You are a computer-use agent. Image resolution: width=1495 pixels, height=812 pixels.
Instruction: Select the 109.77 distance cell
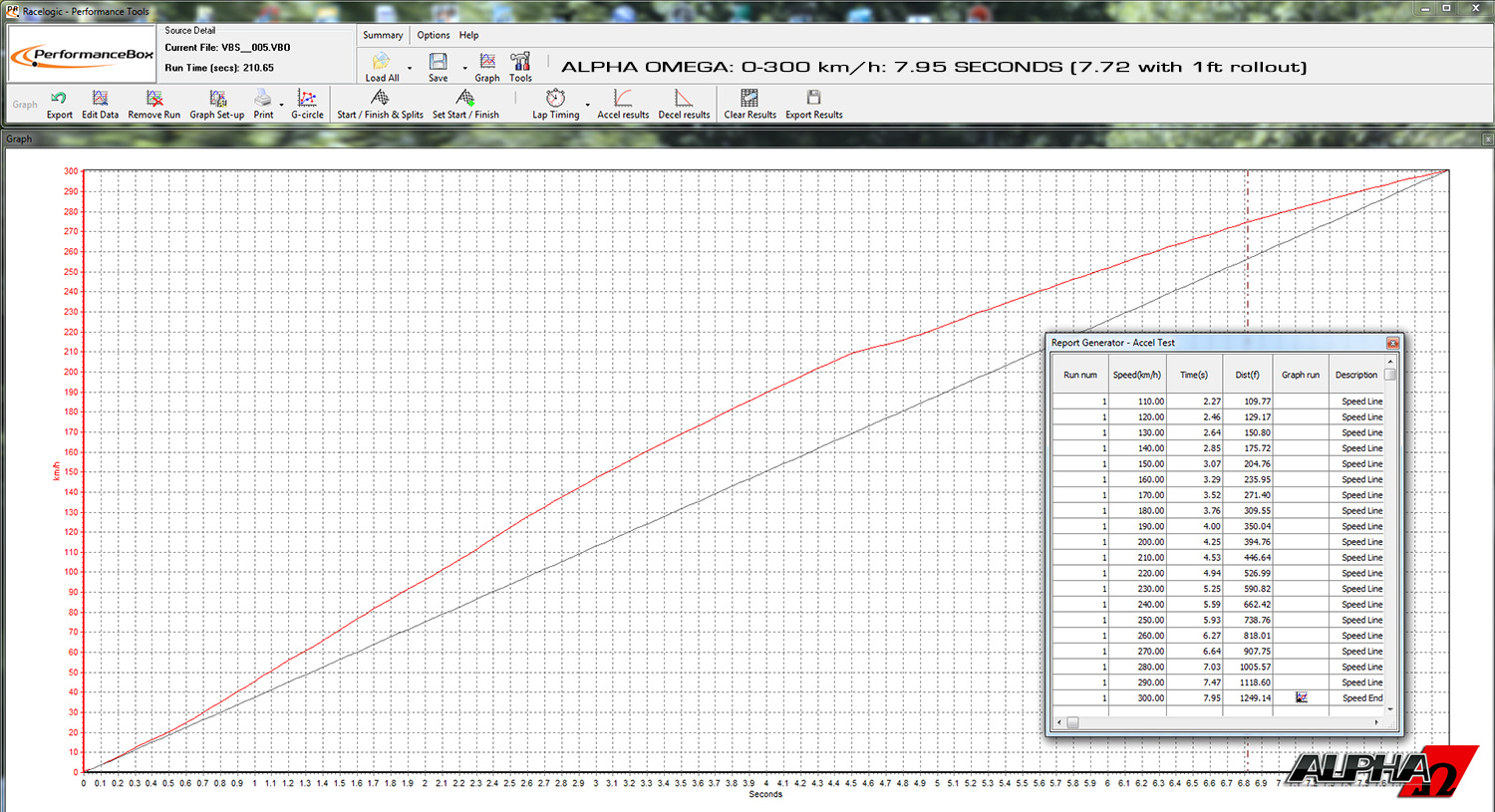click(1248, 402)
